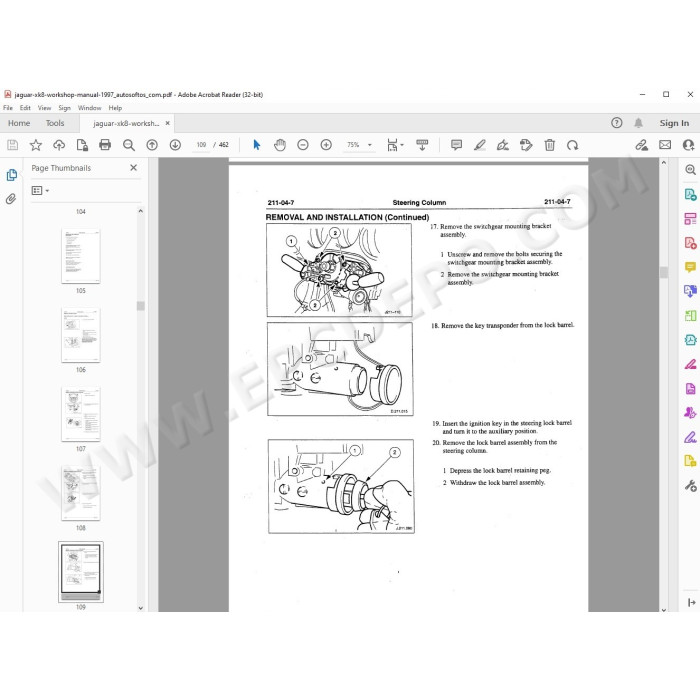Open the File menu

click(8, 108)
